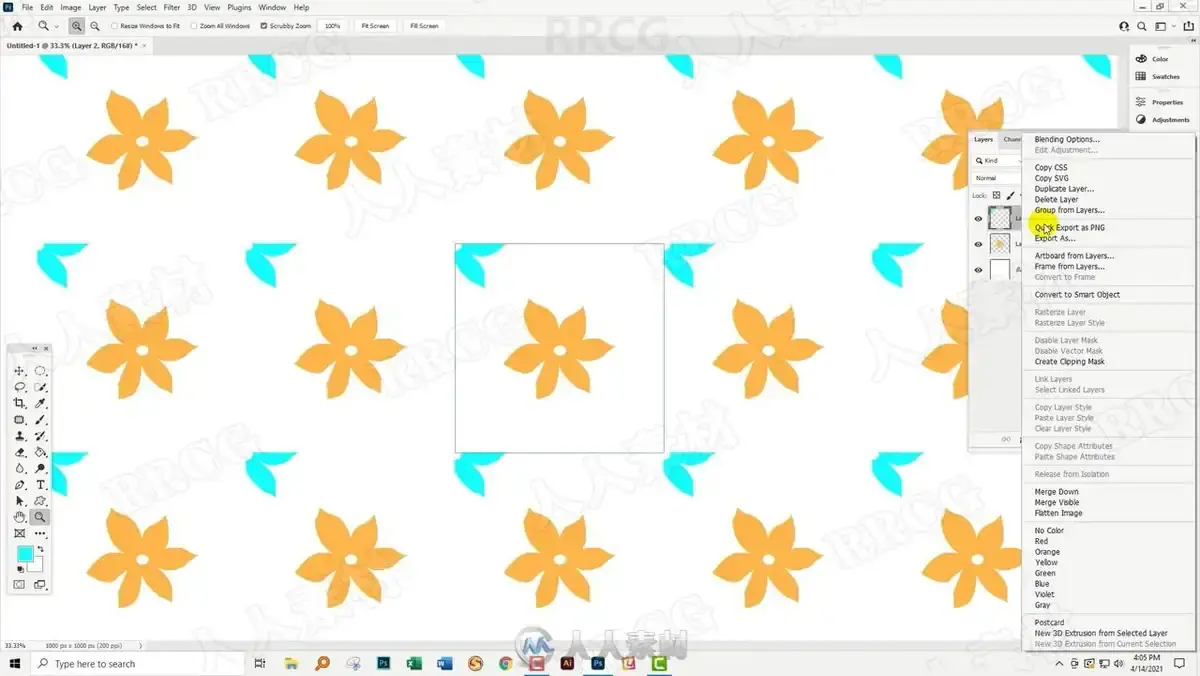Open the Kind filter dropdown
Screen dimensions: 1200x676
(x=998, y=161)
